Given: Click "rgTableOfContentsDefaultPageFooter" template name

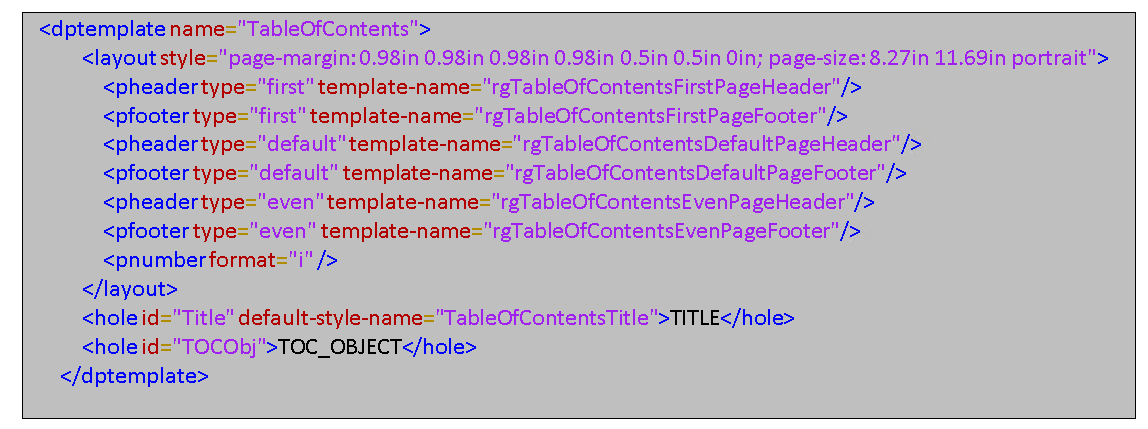Looking at the screenshot, I should coord(697,173).
